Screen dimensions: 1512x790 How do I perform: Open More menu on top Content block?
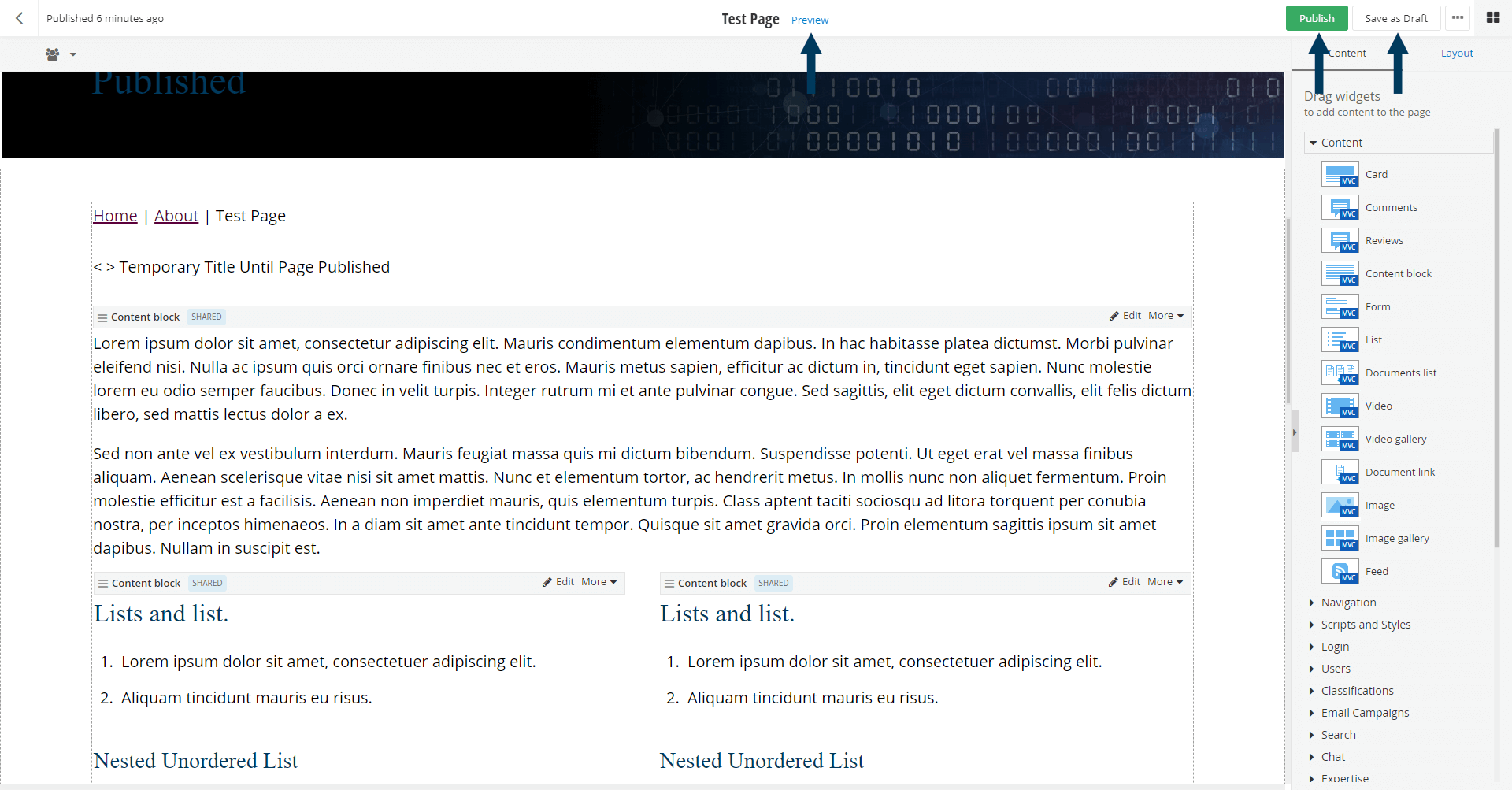[x=1165, y=316]
